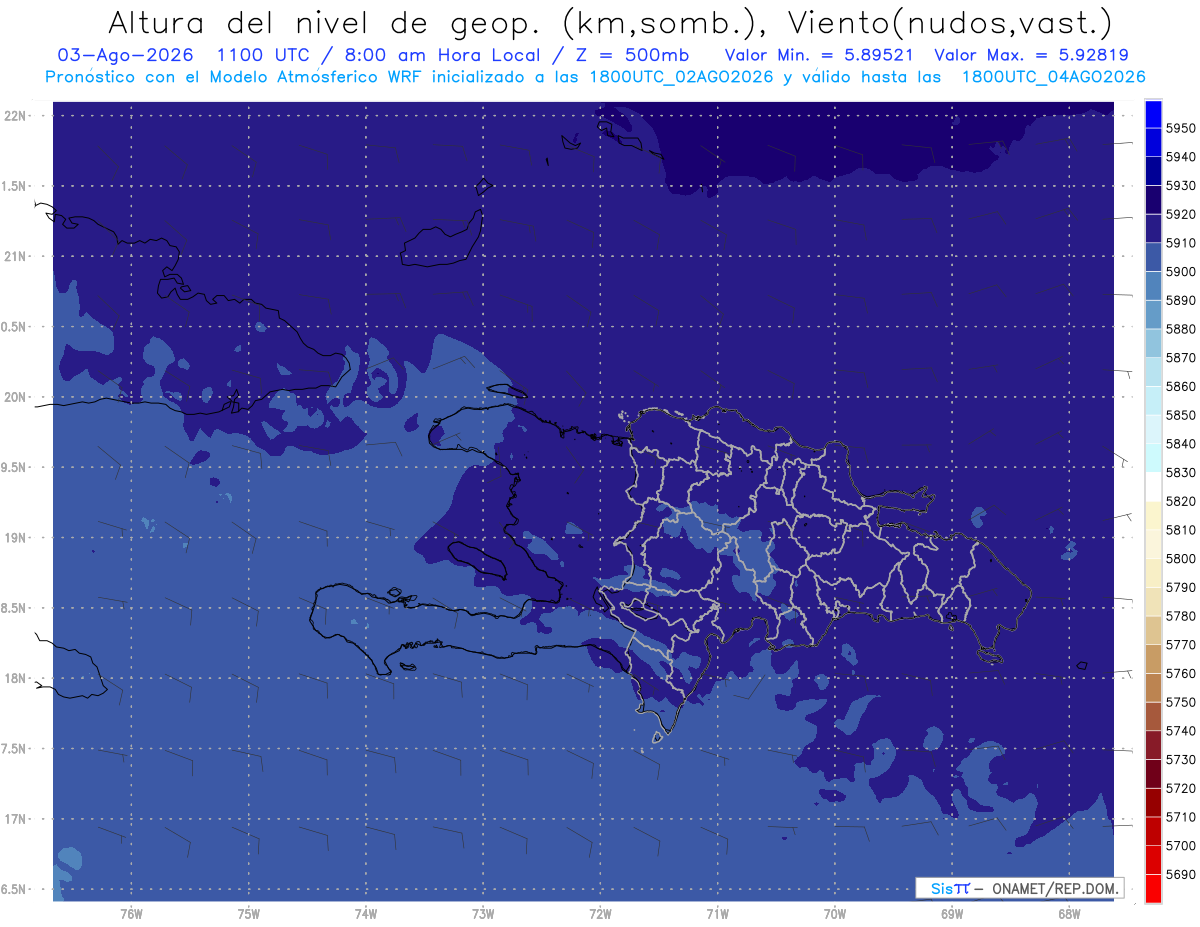Screen dimensions: 1200x927
Task: Click the '8.5N' latitude label
Action: [15, 608]
